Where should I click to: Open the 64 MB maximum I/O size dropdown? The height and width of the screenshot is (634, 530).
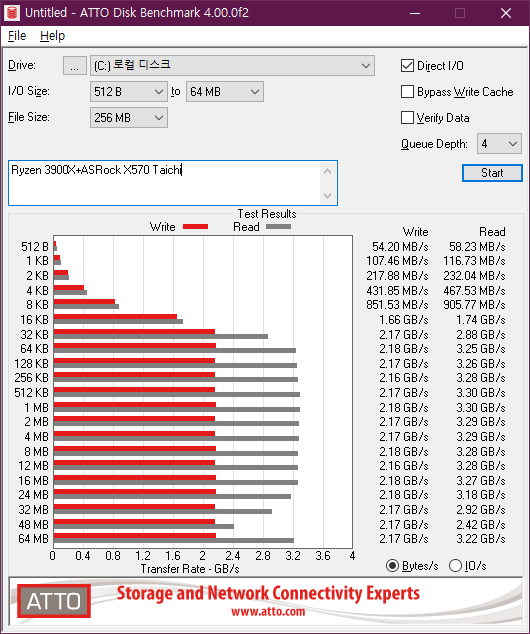pos(225,92)
